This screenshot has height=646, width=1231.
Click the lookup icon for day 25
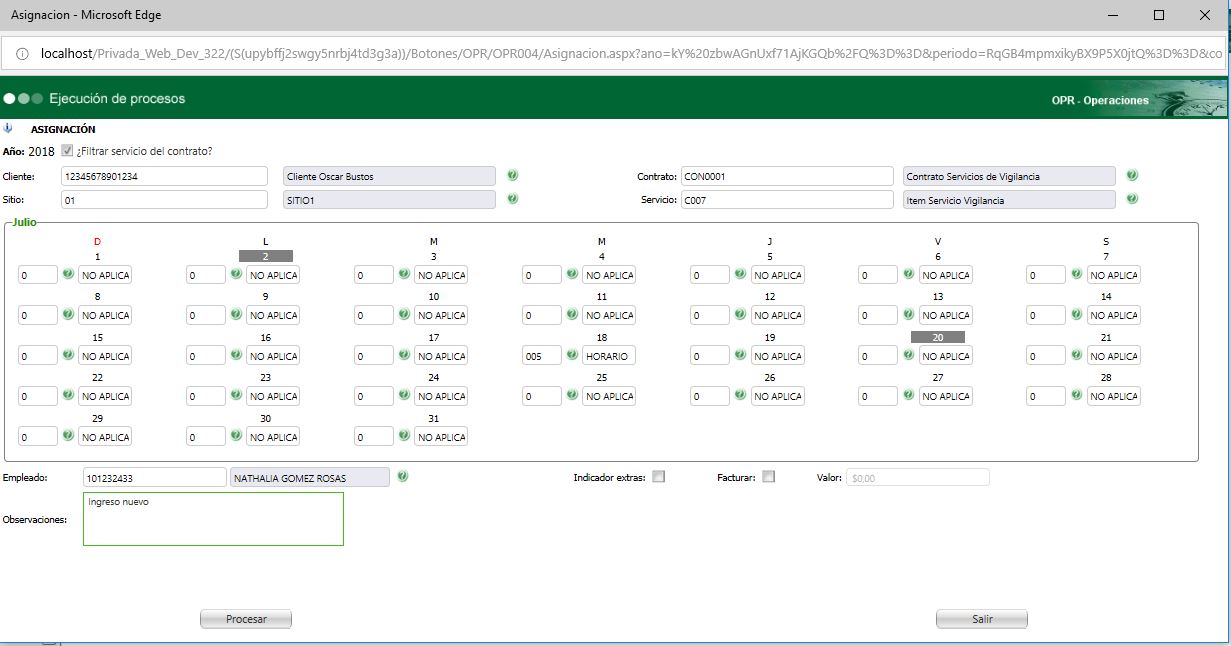tap(573, 395)
